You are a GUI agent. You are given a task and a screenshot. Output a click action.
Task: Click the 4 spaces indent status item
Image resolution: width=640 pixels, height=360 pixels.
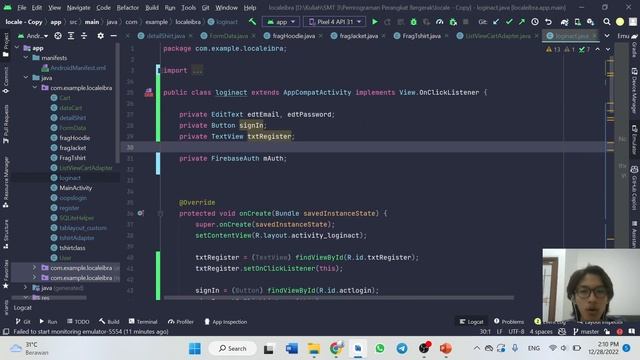(x=541, y=331)
